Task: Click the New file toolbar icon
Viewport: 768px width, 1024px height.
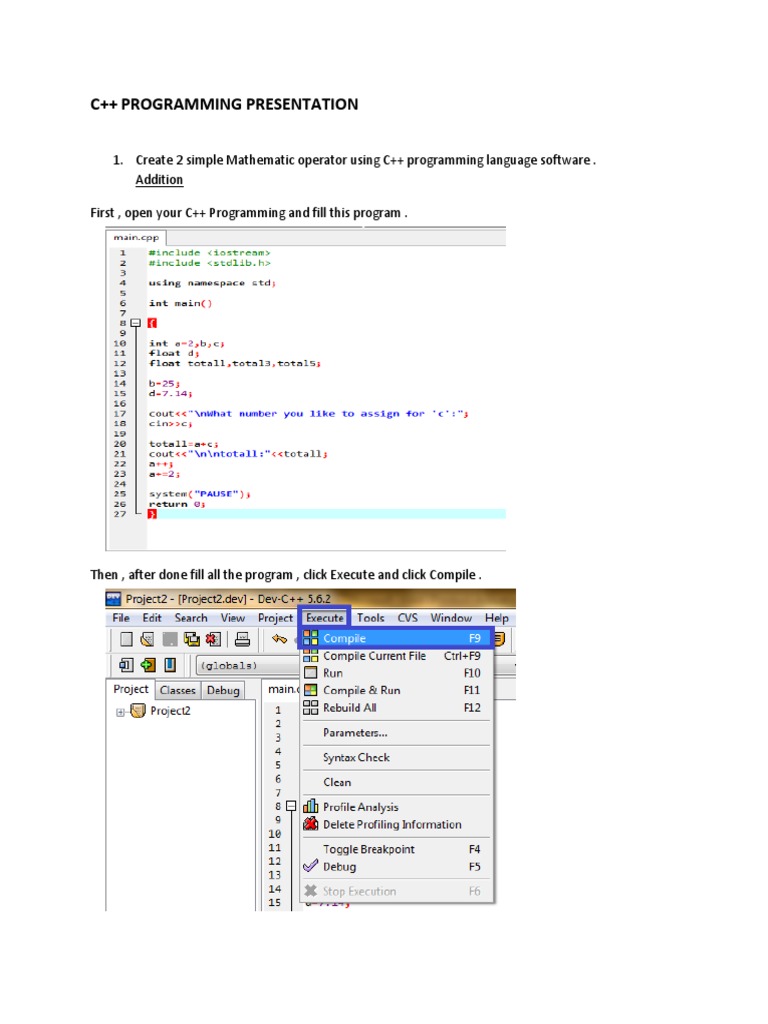Action: point(127,639)
